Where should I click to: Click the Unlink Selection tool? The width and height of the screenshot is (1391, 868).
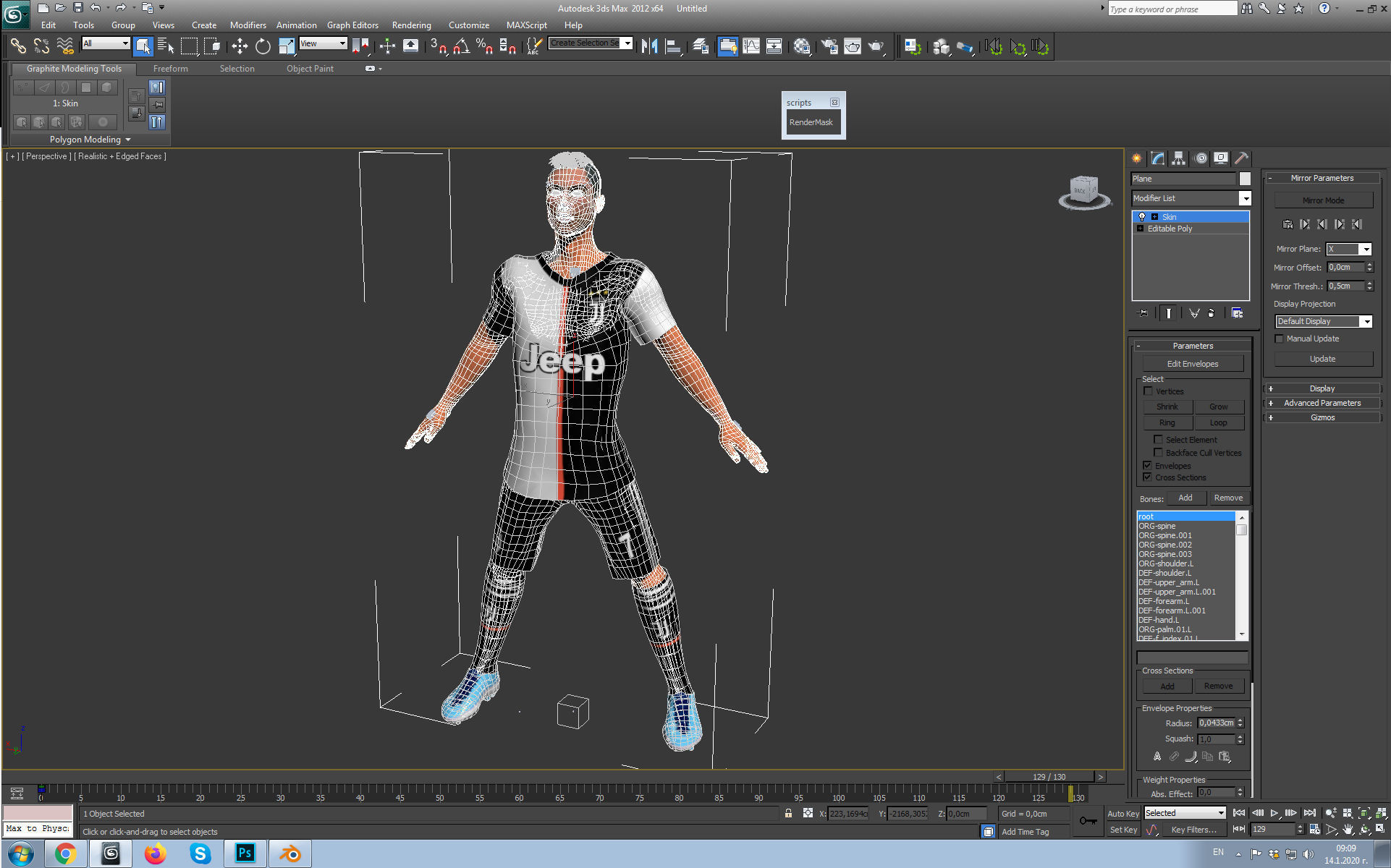(41, 46)
